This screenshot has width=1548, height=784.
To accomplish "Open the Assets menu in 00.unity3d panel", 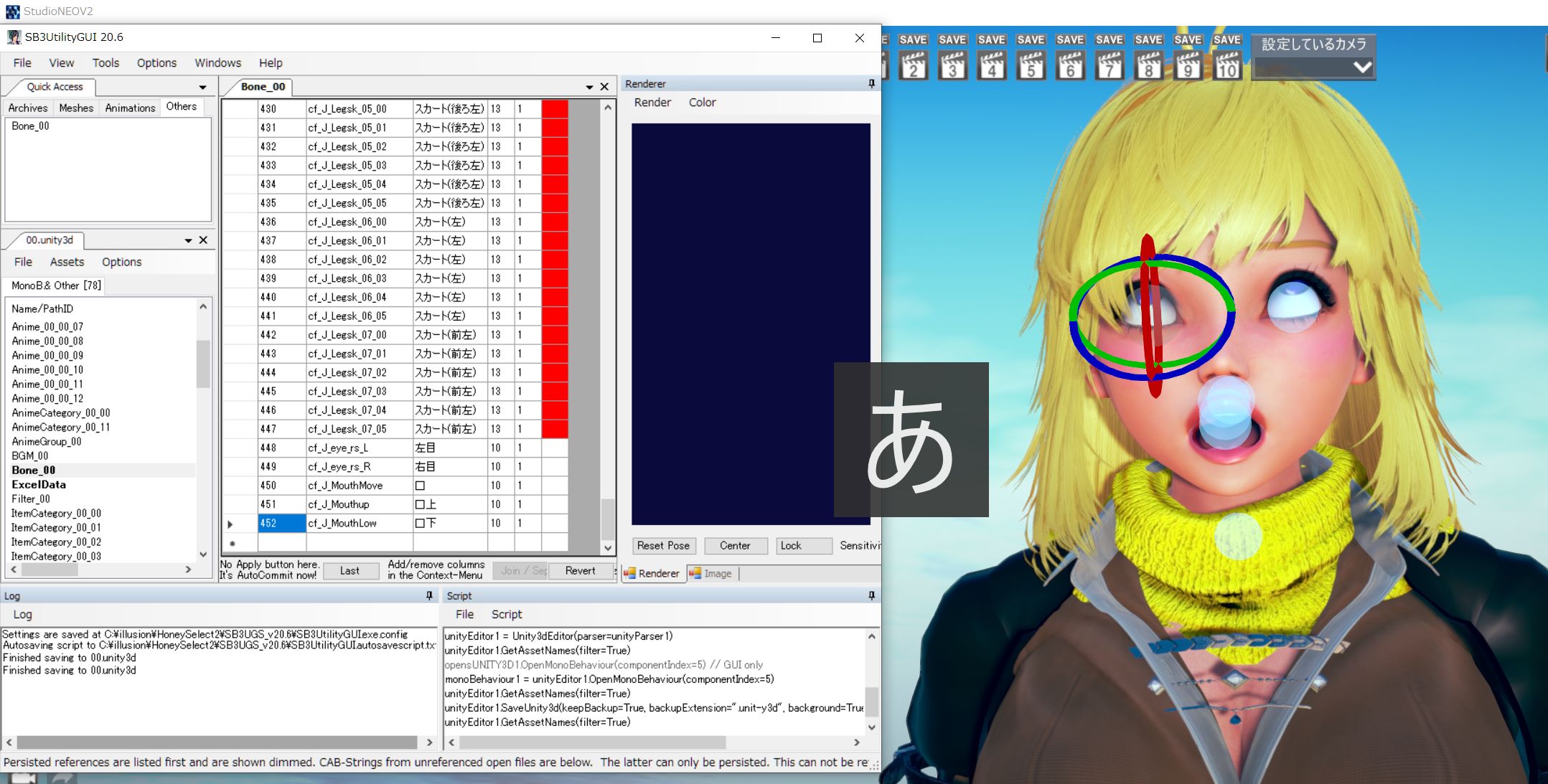I will pos(67,263).
